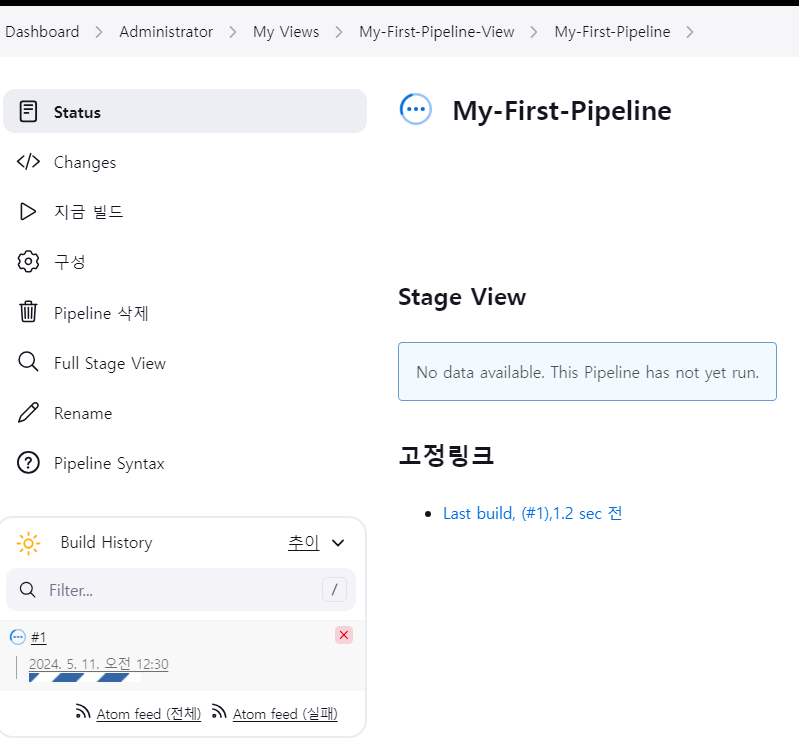Focus the build history Filter field
Image resolution: width=799 pixels, height=746 pixels.
coord(180,590)
